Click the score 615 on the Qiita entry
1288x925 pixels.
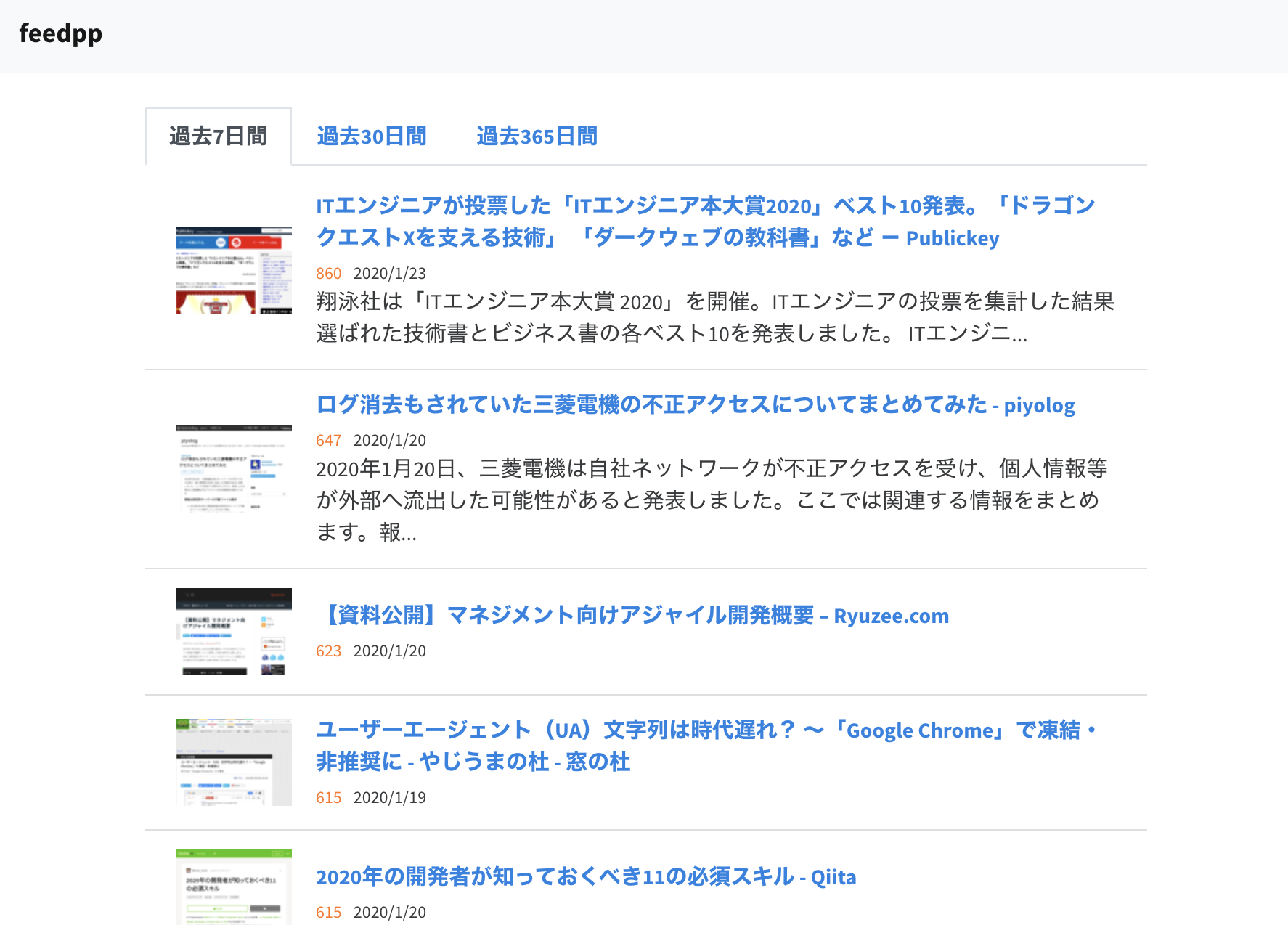329,913
